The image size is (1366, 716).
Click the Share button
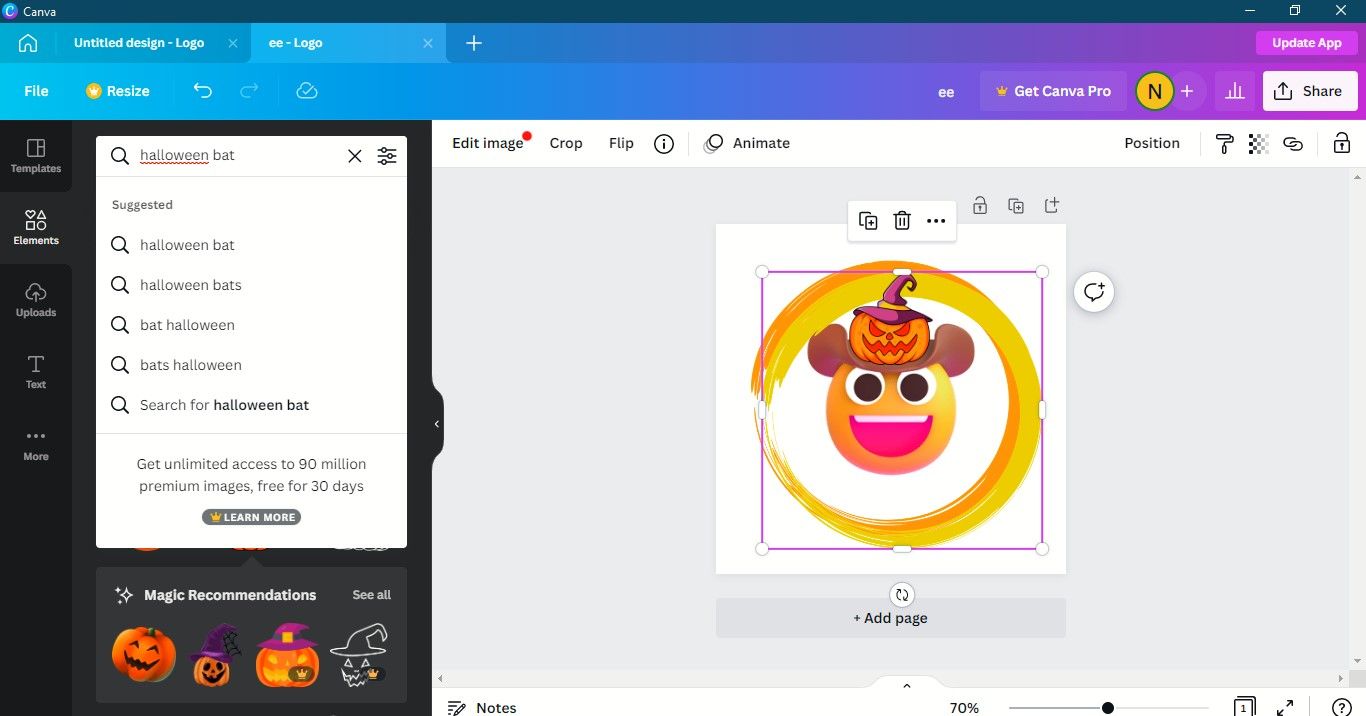pyautogui.click(x=1310, y=91)
